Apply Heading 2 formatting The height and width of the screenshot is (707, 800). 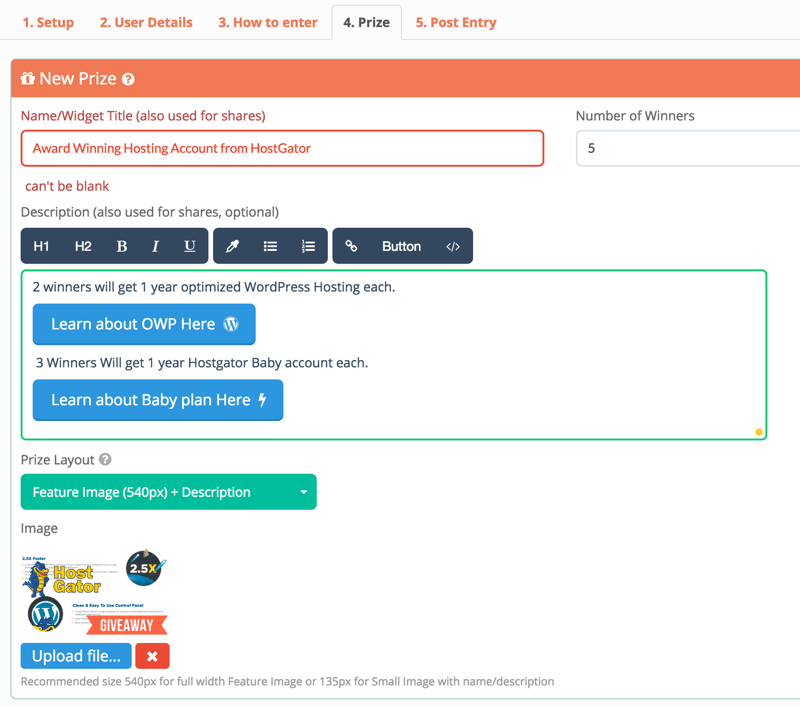[83, 246]
